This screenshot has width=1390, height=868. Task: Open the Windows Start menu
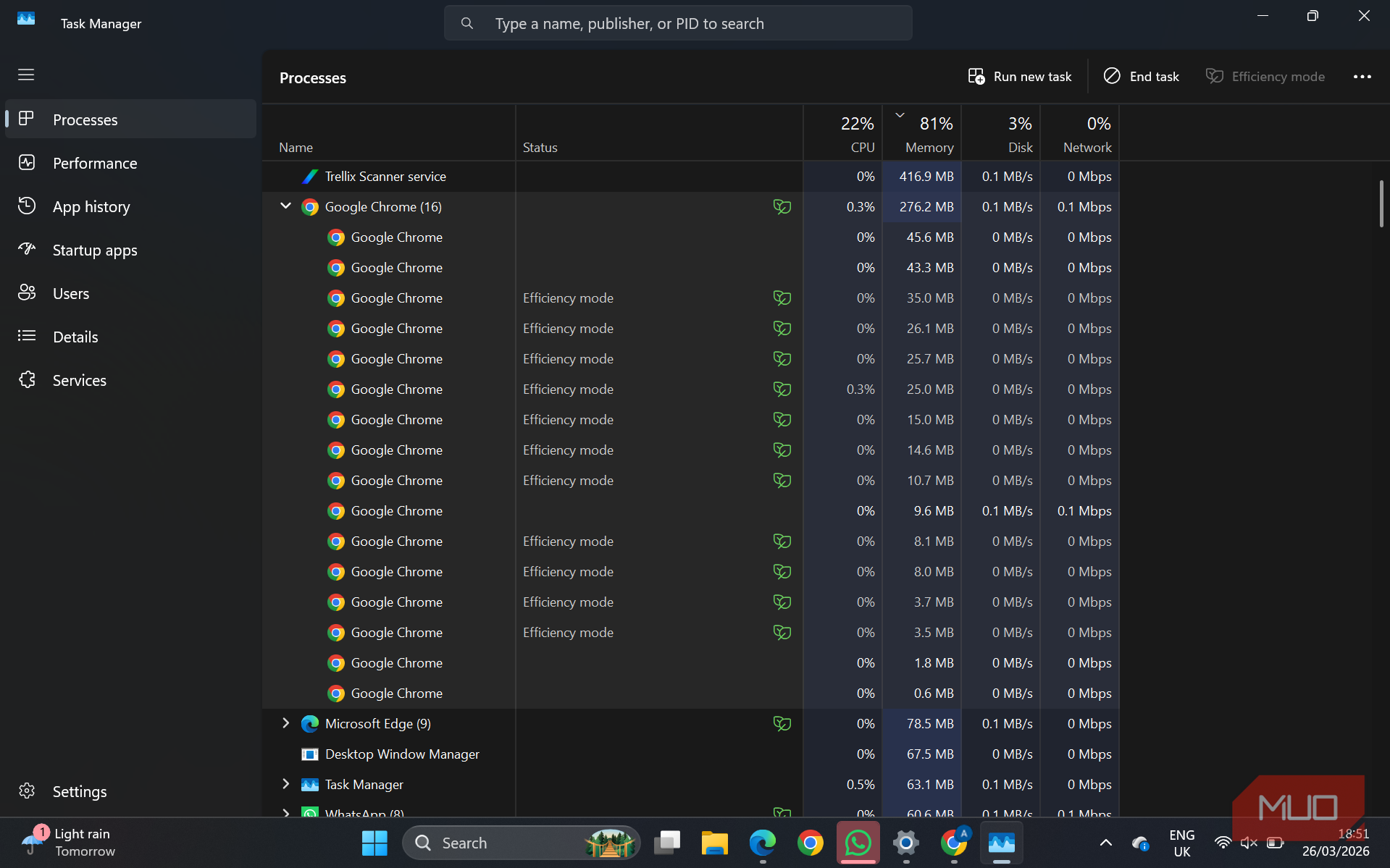click(x=374, y=843)
